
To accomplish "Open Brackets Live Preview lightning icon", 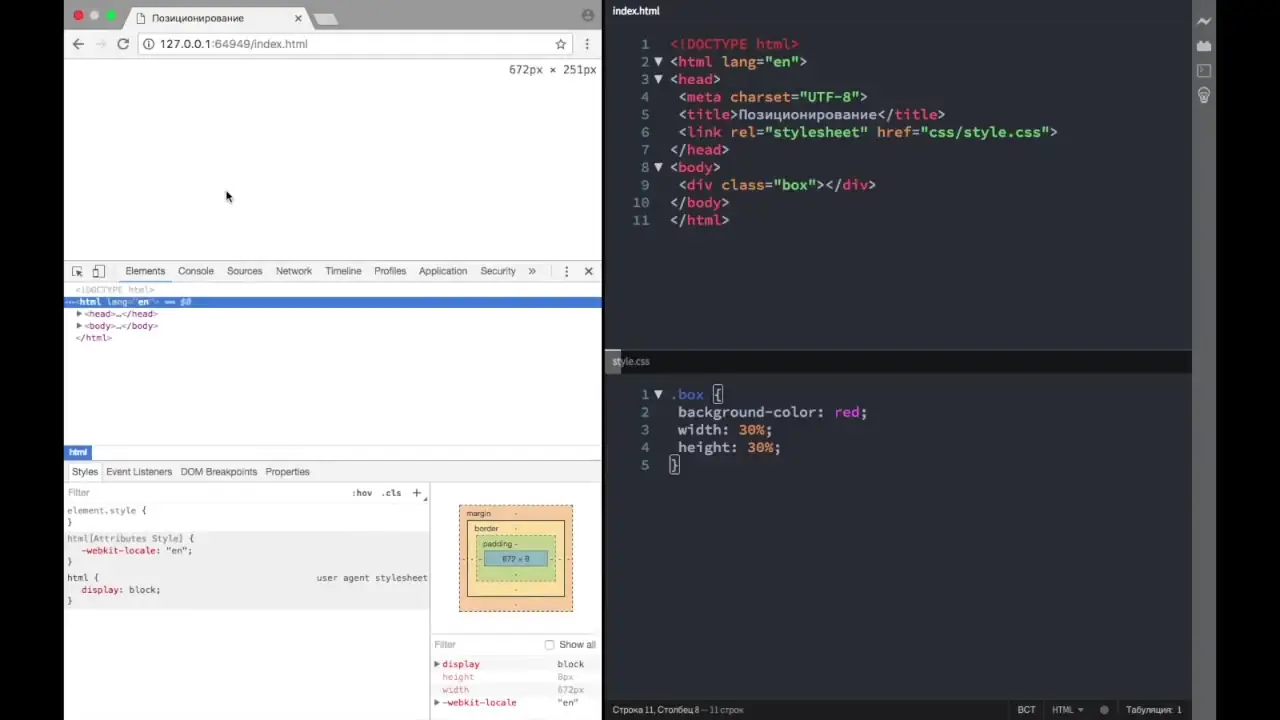I will [x=1204, y=21].
